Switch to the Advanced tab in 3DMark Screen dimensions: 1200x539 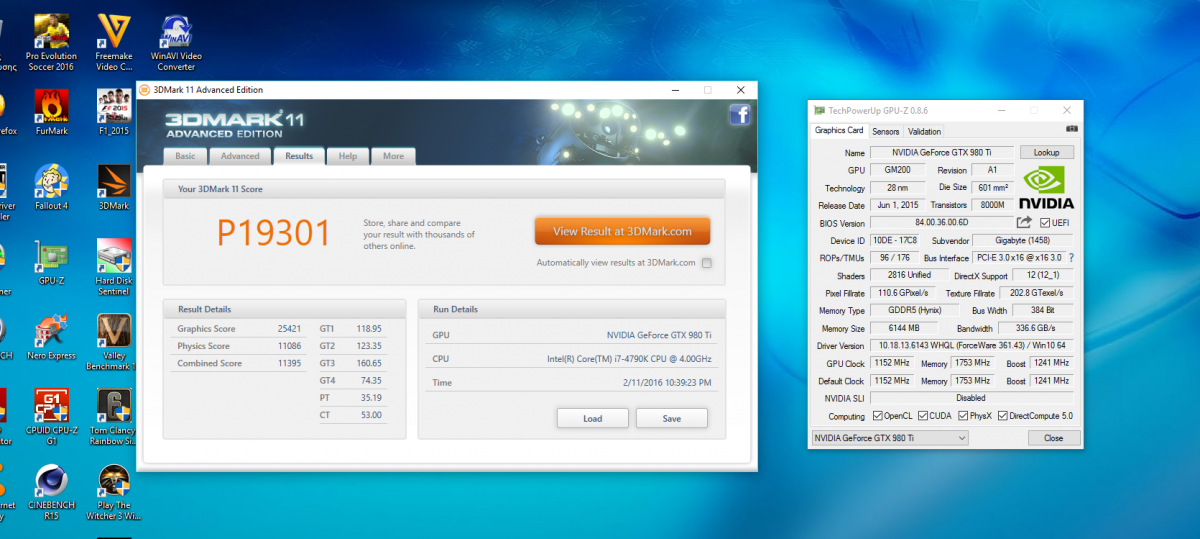(x=240, y=156)
